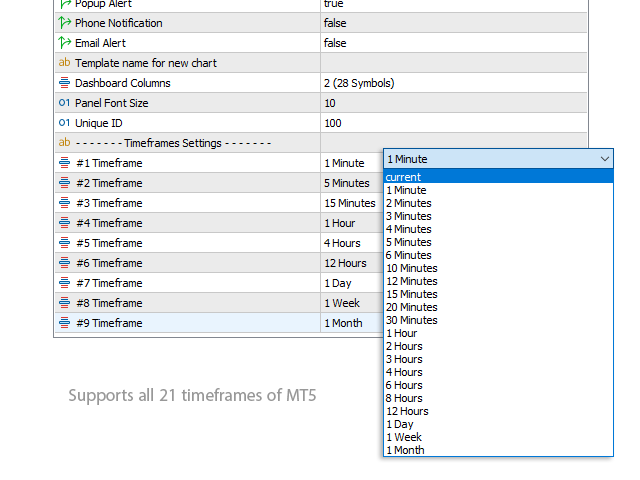Viewport: 640px width, 480px height.
Task: Click the #5 Timeframe enum icon
Action: point(64,242)
